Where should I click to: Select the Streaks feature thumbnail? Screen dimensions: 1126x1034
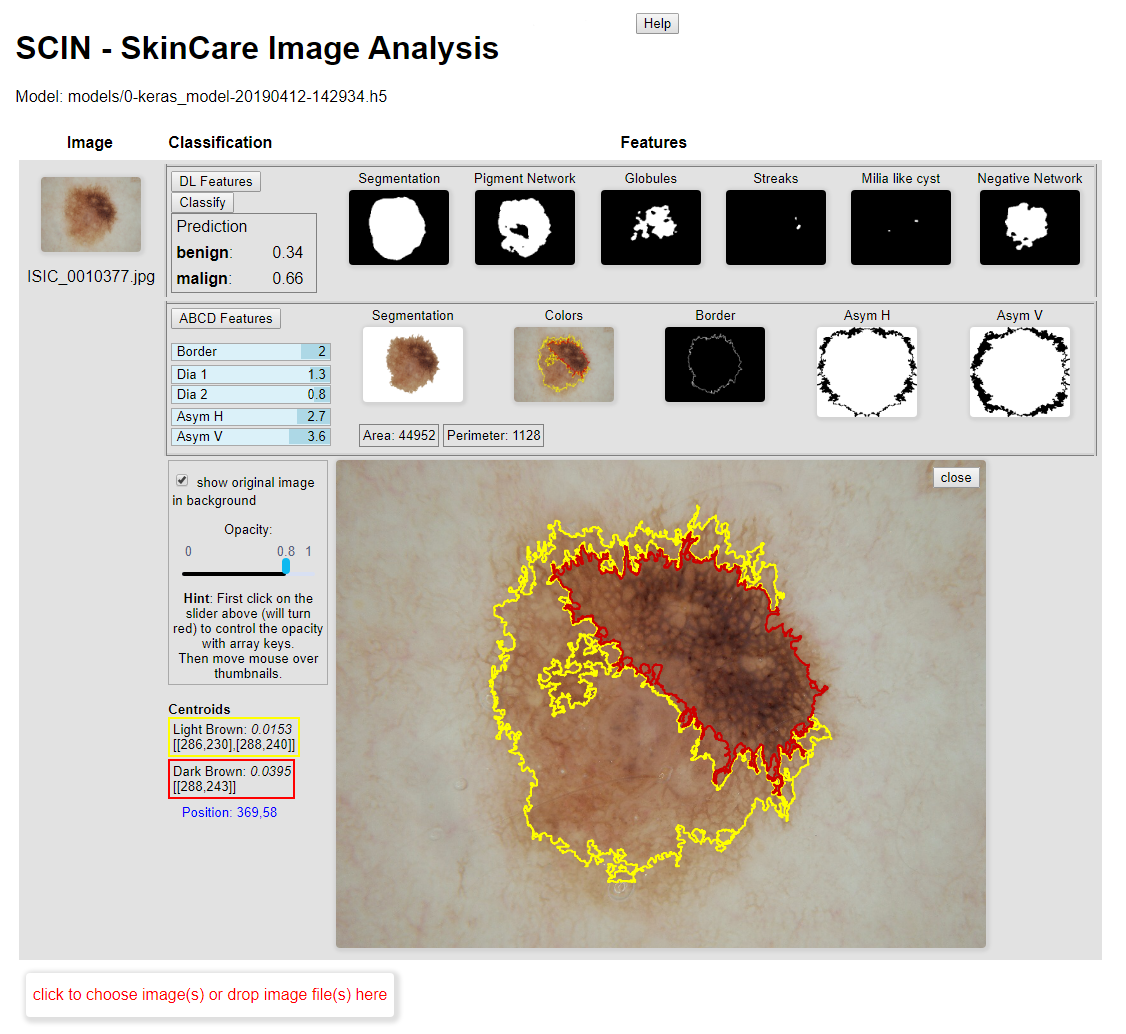[x=776, y=228]
